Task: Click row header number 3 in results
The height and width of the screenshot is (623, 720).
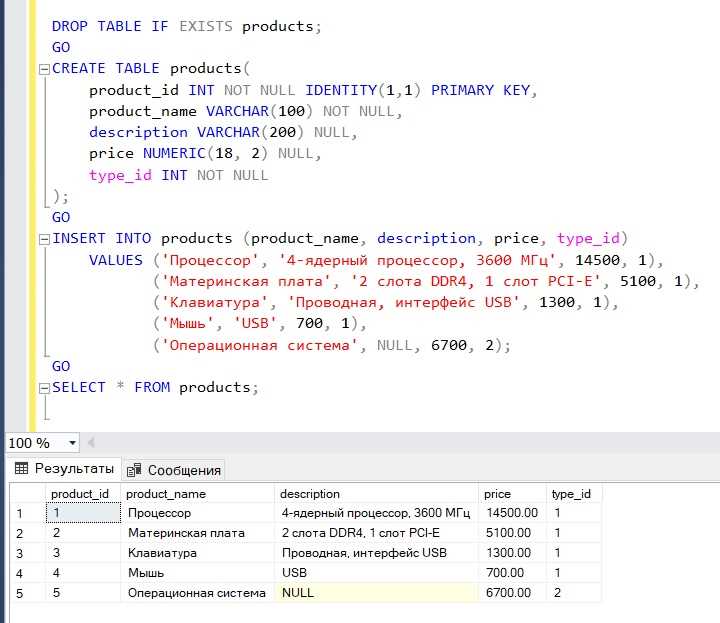Action: (x=28, y=553)
